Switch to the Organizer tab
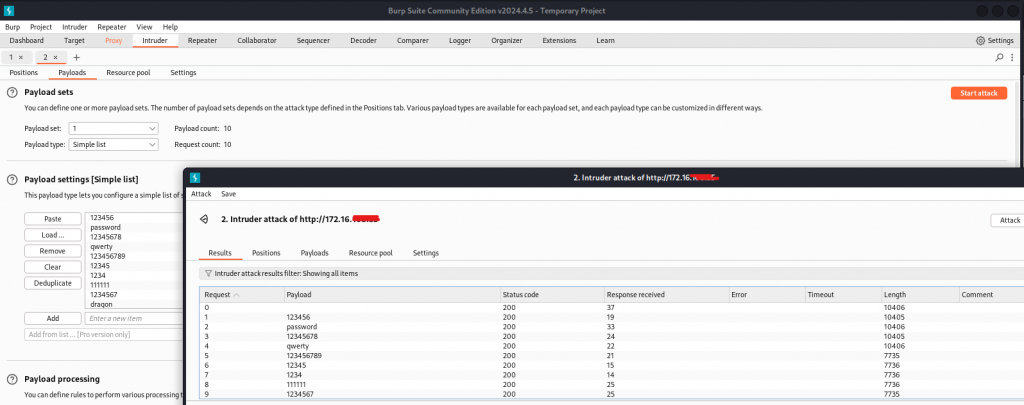1024x405 pixels. pos(506,40)
